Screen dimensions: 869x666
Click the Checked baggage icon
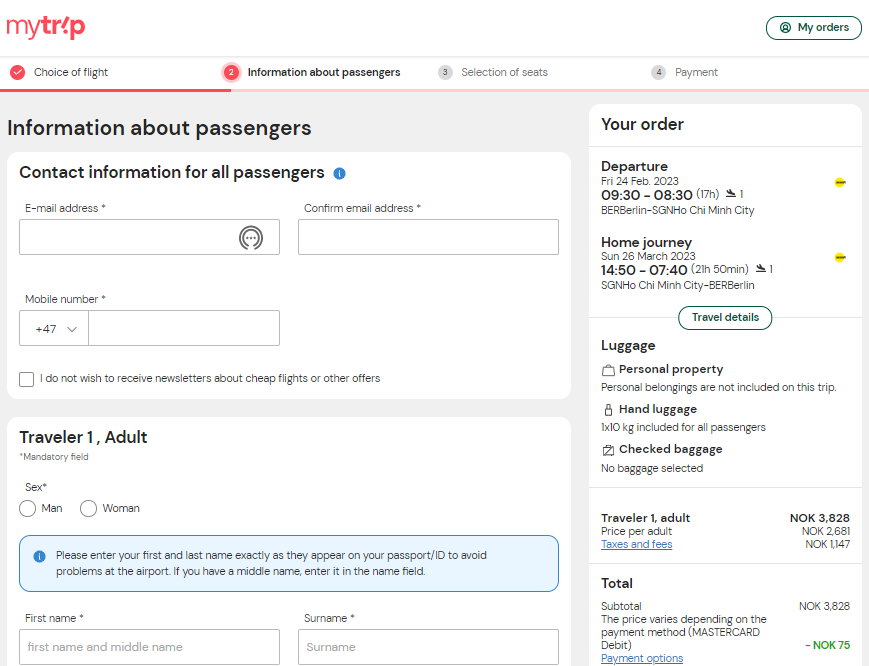point(608,450)
